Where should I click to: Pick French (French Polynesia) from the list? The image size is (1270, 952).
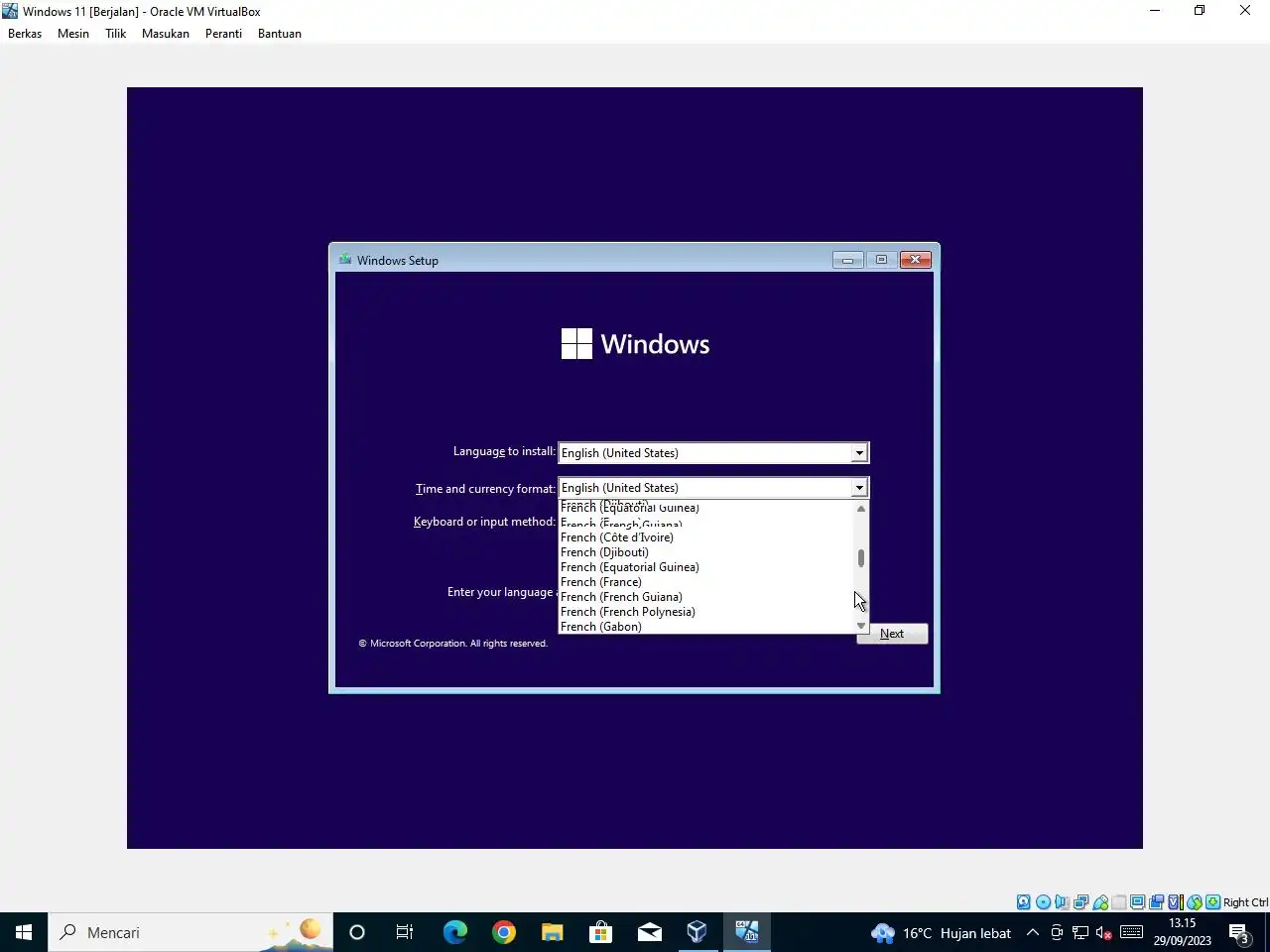click(628, 612)
